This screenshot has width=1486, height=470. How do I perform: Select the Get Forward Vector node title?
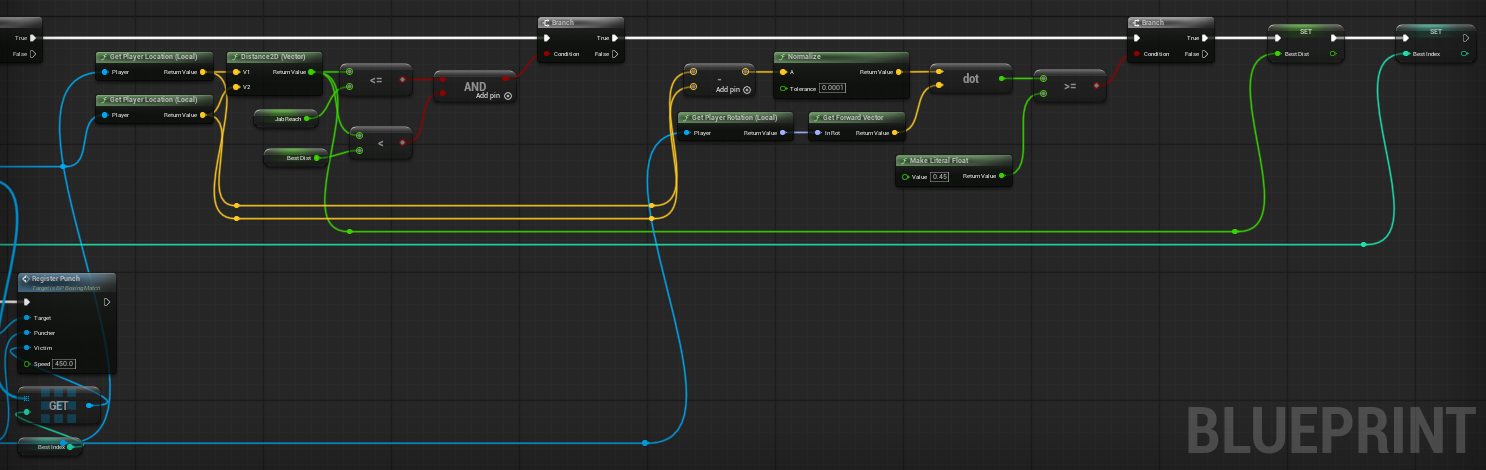click(853, 117)
